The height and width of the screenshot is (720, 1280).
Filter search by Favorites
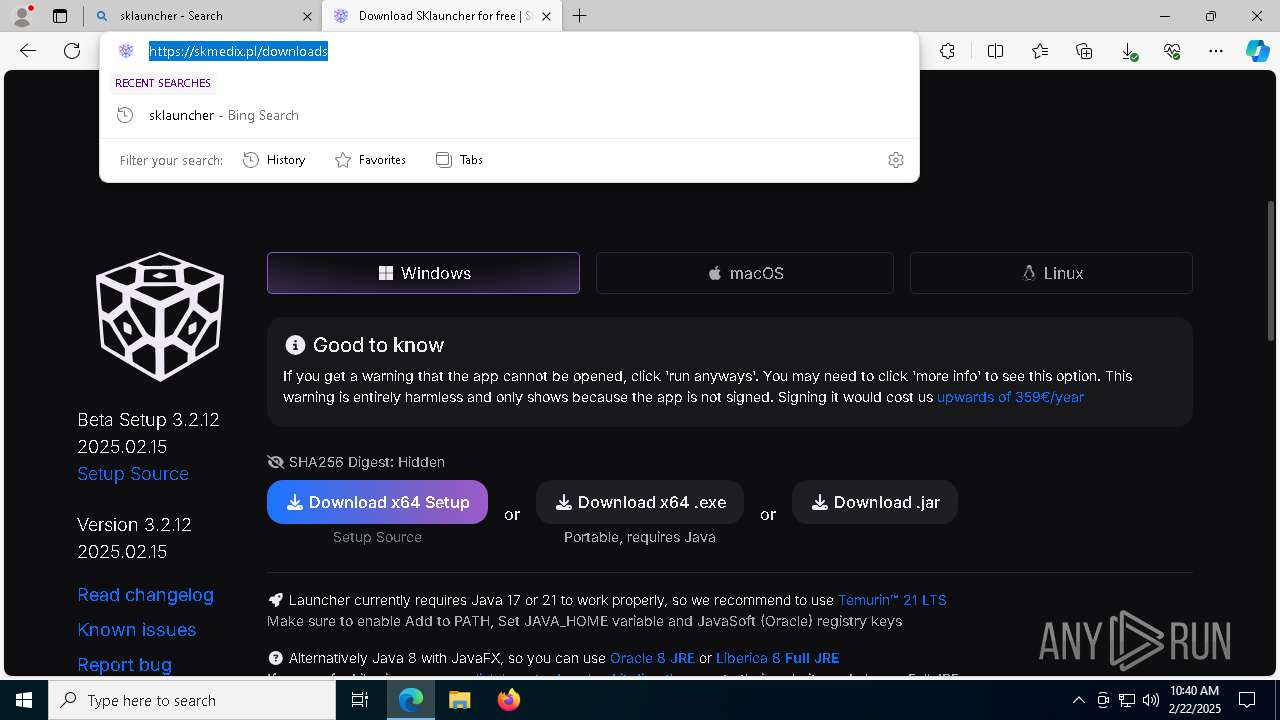click(370, 160)
